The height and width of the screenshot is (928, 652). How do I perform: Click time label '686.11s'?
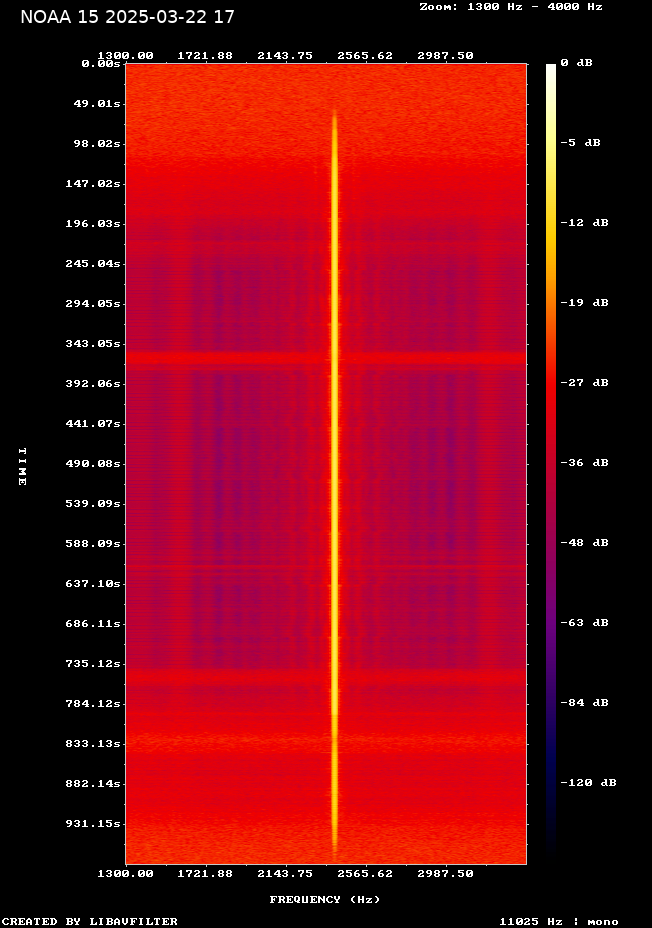(93, 624)
